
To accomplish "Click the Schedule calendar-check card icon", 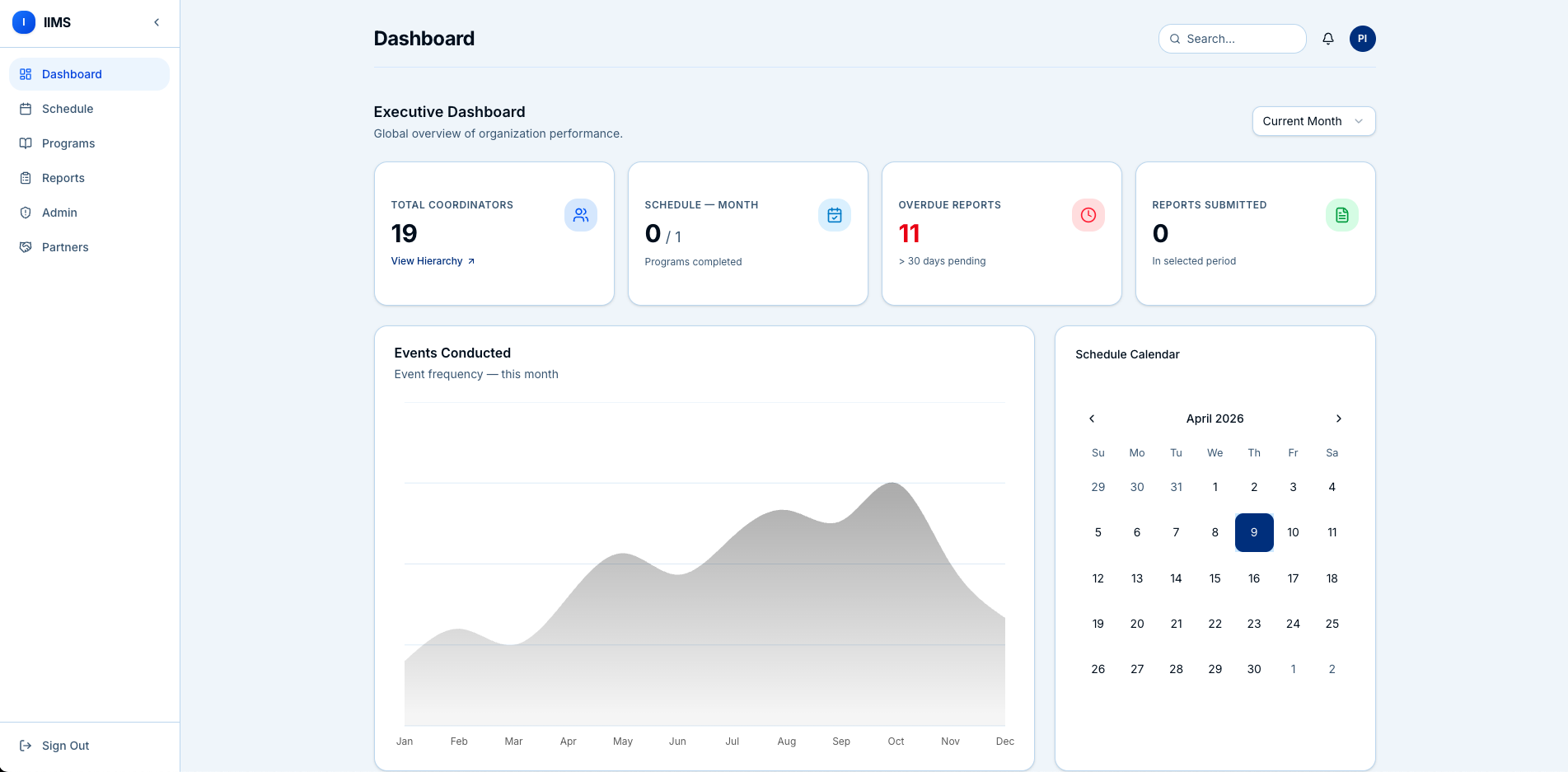I will click(x=834, y=215).
